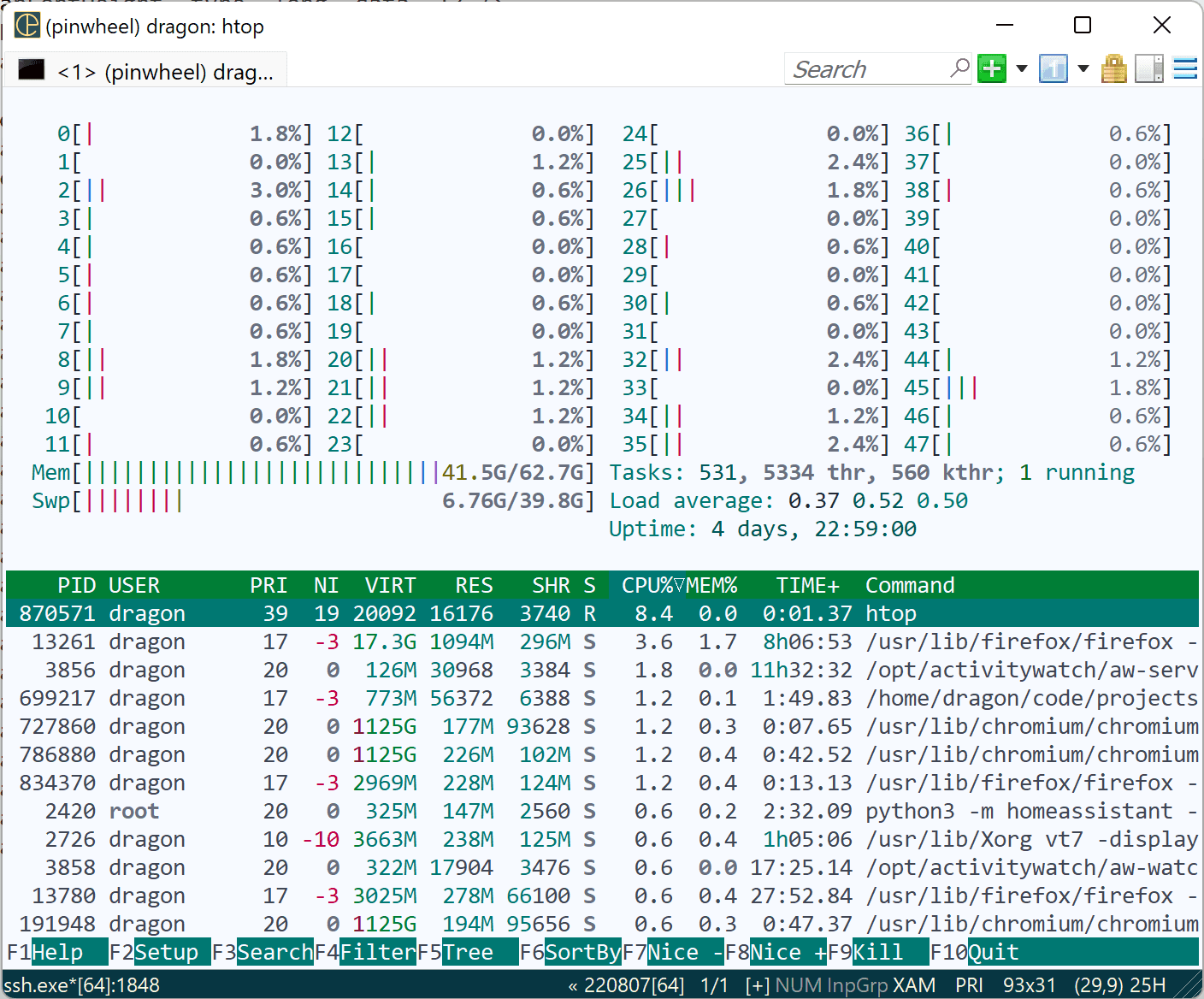This screenshot has height=999, width=1204.
Task: Click status bar 'ssh.exe*[64]:1848' entry
Action: [x=81, y=985]
